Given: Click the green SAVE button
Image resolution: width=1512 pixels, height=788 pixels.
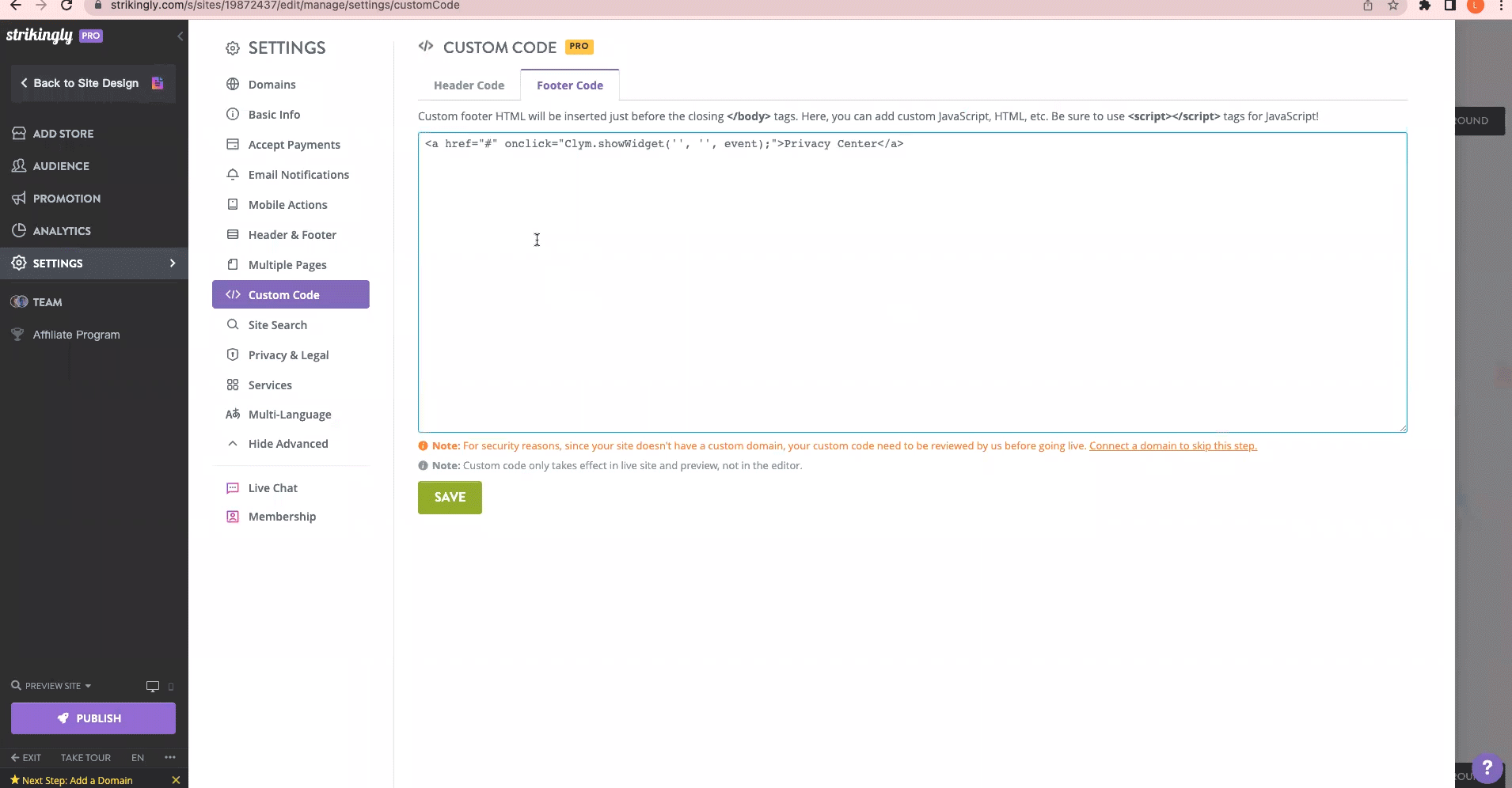Looking at the screenshot, I should point(450,498).
